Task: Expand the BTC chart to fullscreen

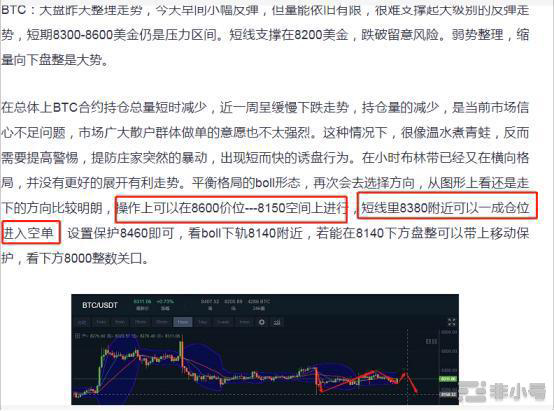Action: [451, 322]
